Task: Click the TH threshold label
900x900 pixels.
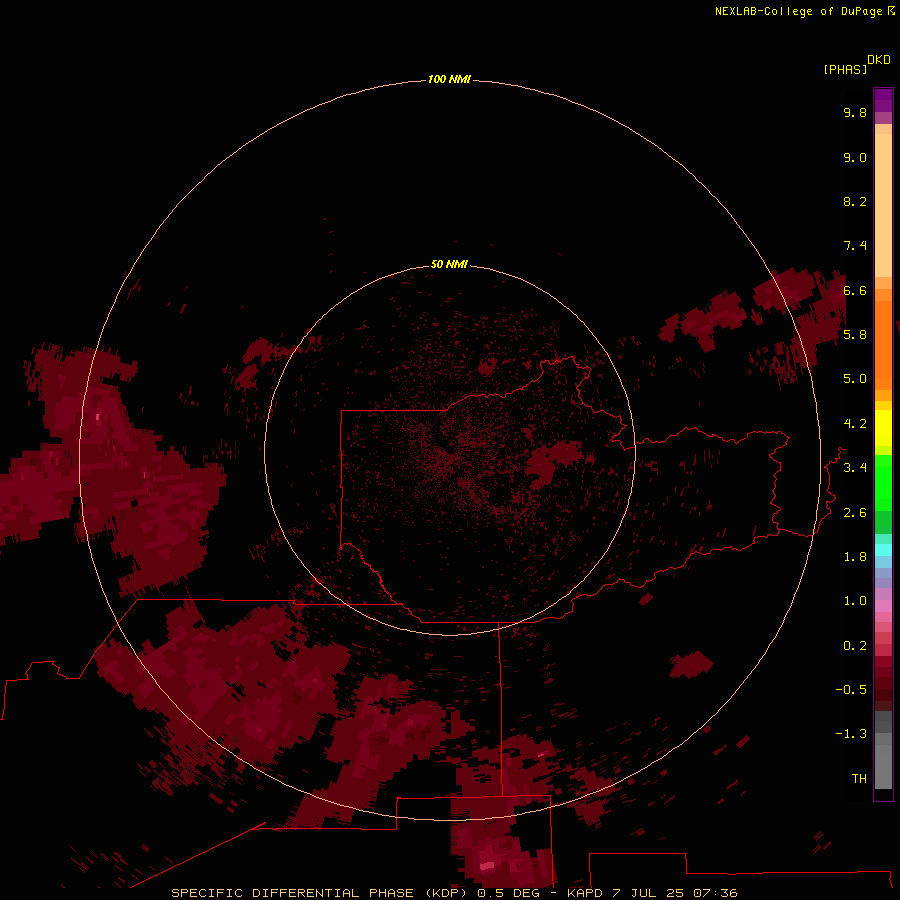Action: [859, 778]
